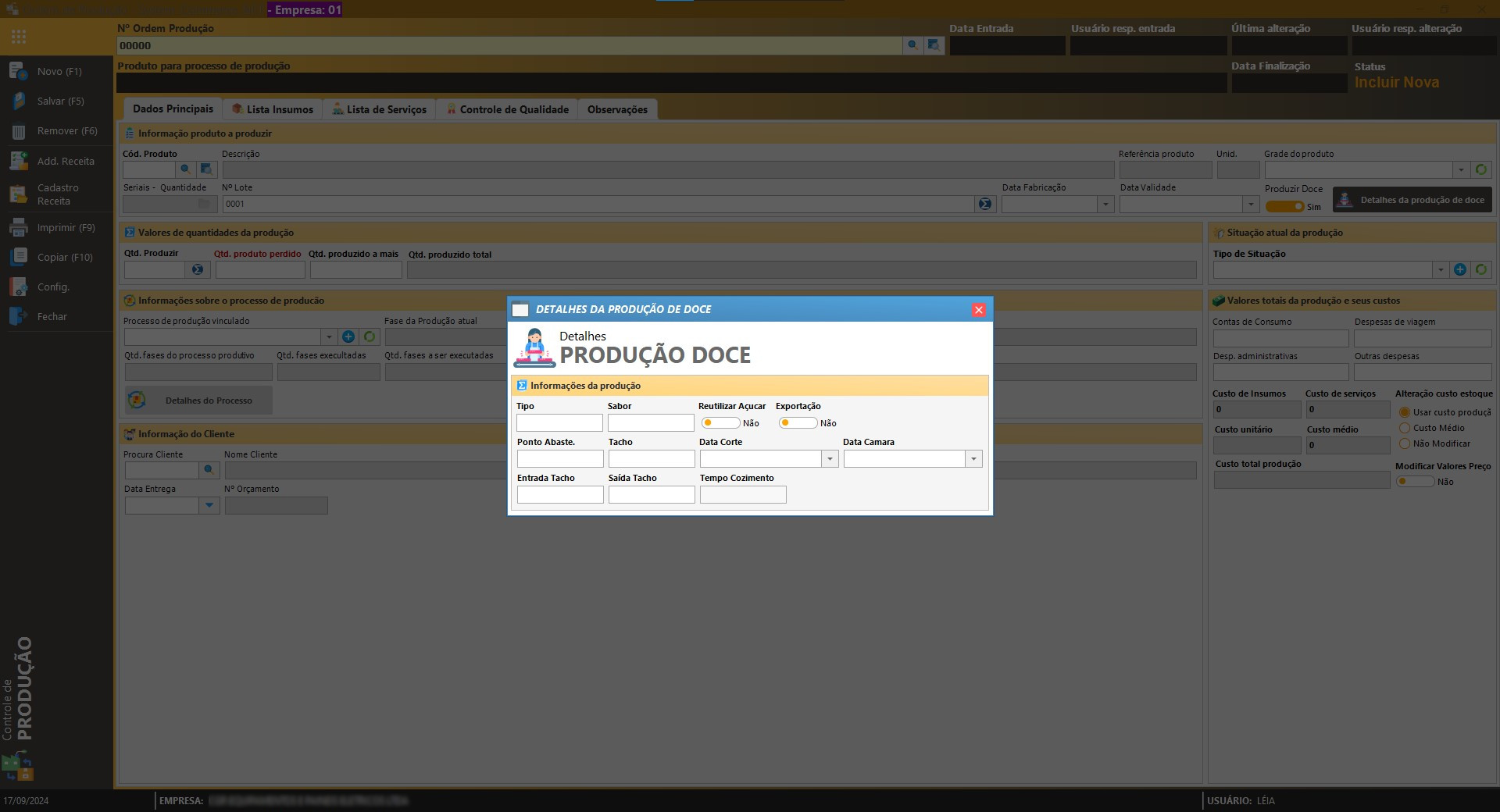Click the Sabor input field
Viewport: 1500px width, 812px height.
pyautogui.click(x=650, y=423)
